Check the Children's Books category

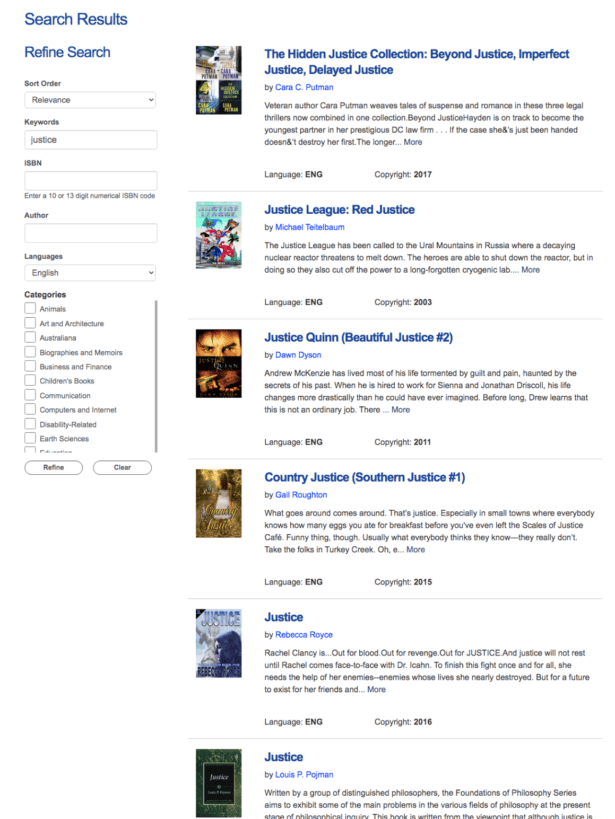30,381
